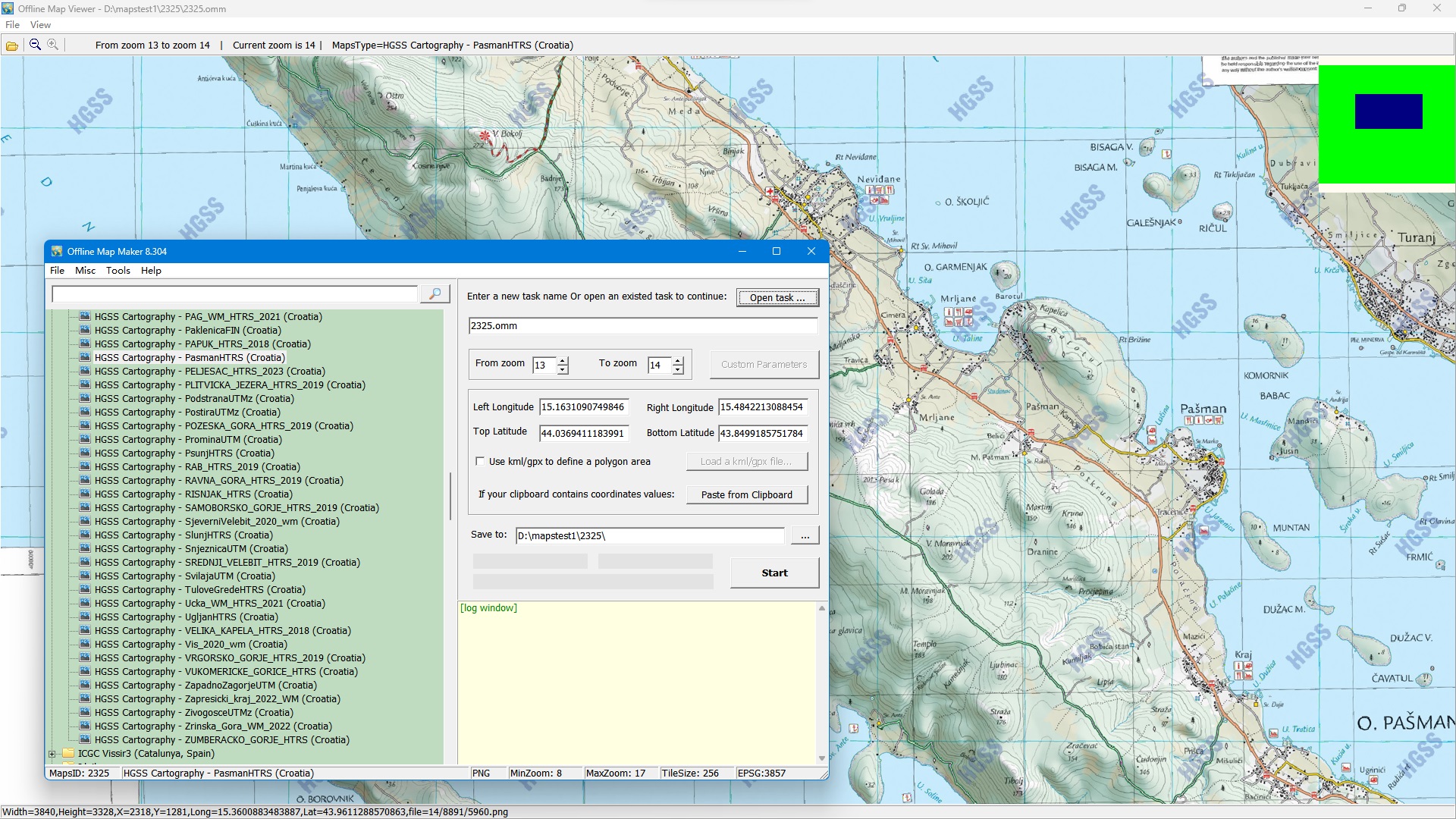Select UgljanHTRS (Croatia) tree entry
This screenshot has width=1456, height=819.
tap(187, 617)
